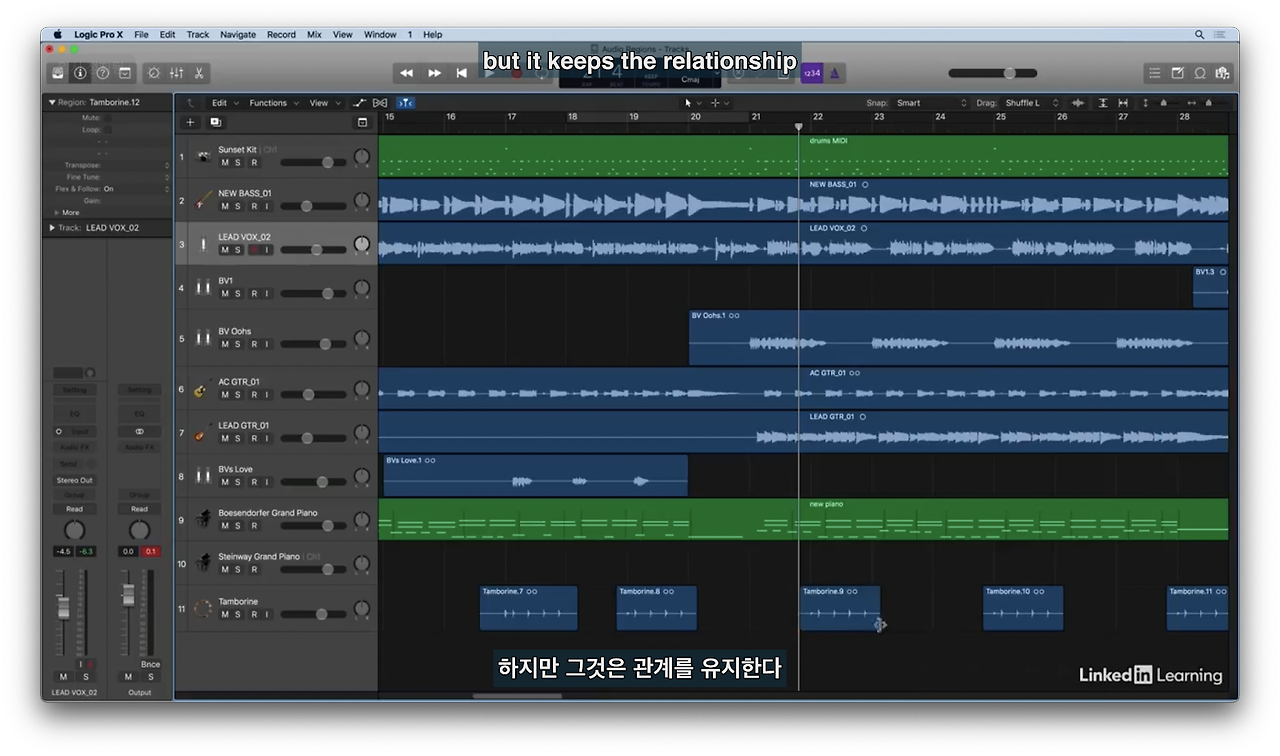
Task: Select the AC GTR_01 guitar icon
Action: (201, 389)
